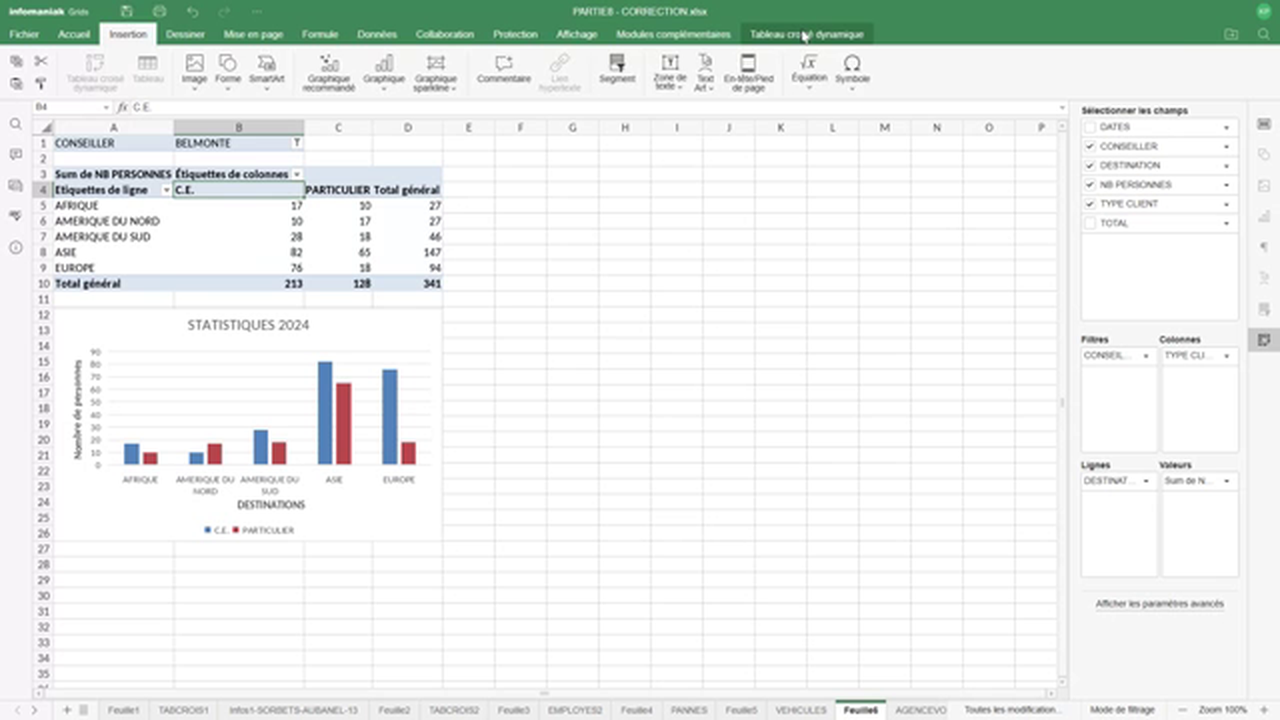
Task: Open the three-dots more options menu
Action: pos(258,11)
